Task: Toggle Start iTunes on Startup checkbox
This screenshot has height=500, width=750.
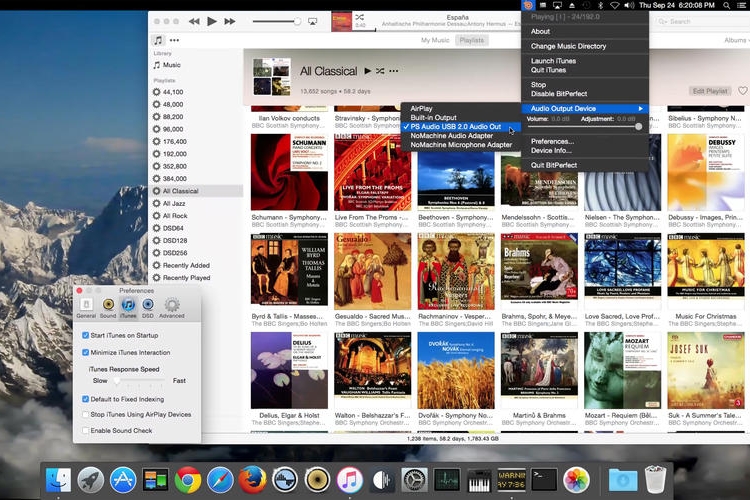Action: coord(86,335)
